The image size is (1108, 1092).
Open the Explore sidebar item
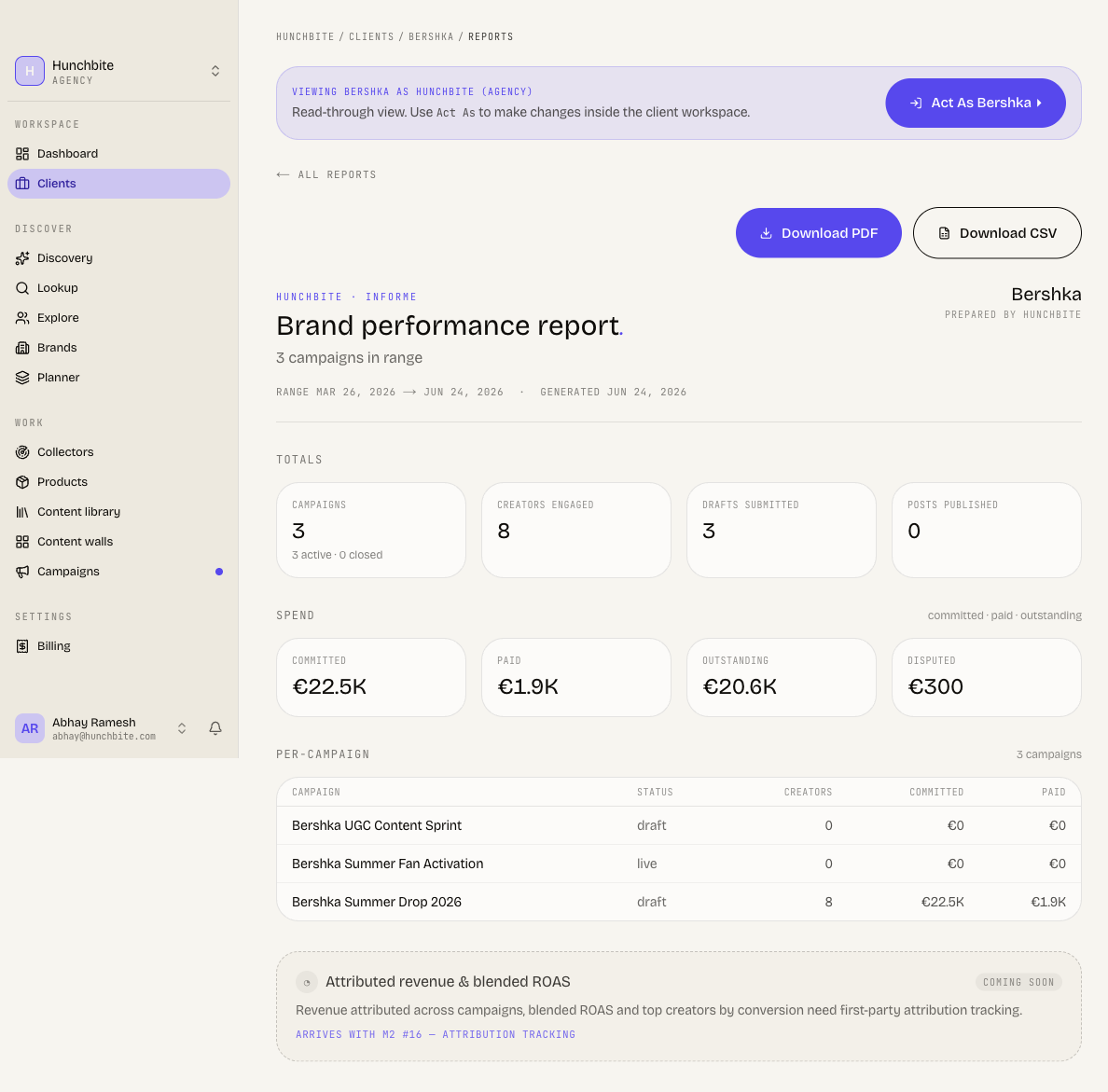point(118,317)
